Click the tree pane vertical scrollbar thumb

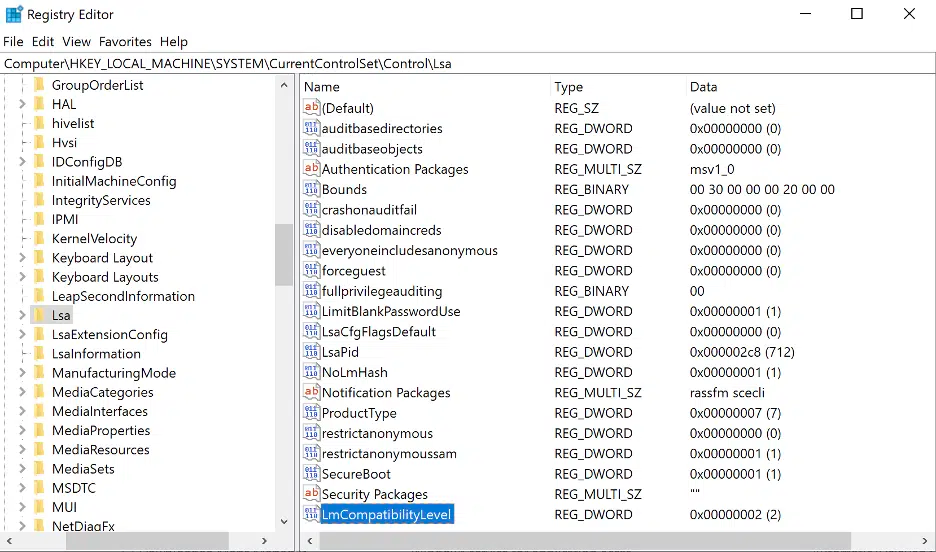point(284,255)
